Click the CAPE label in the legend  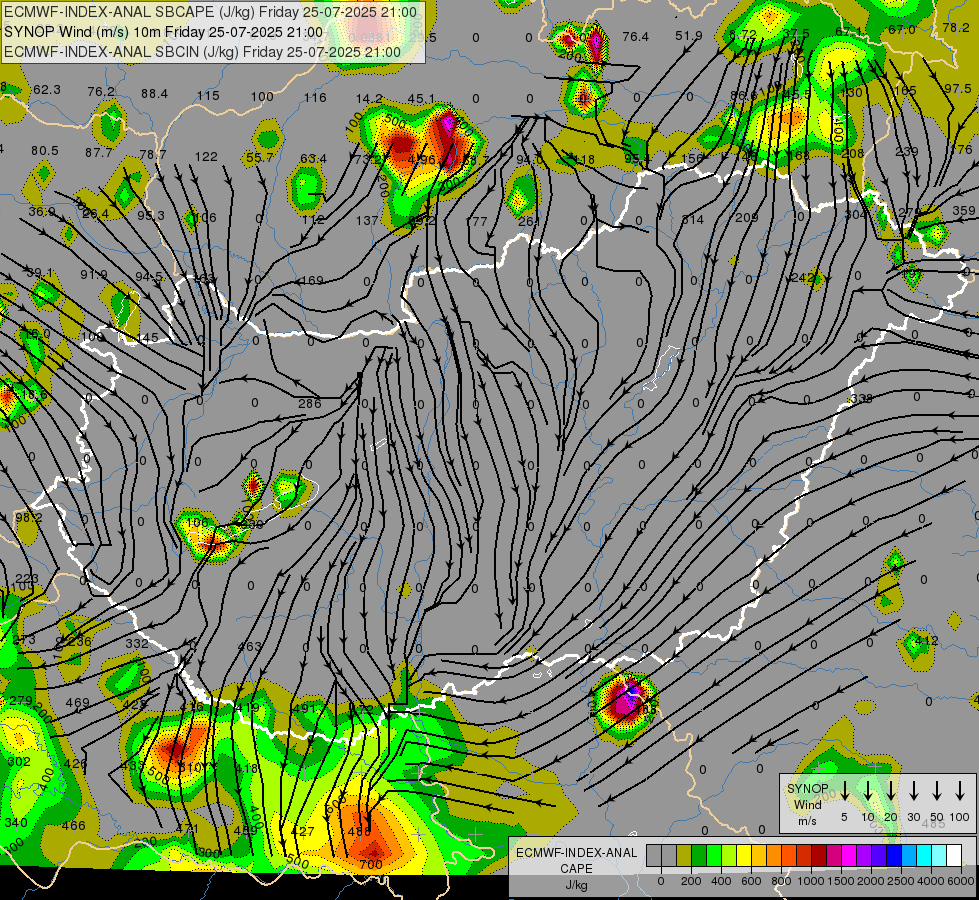(x=576, y=869)
